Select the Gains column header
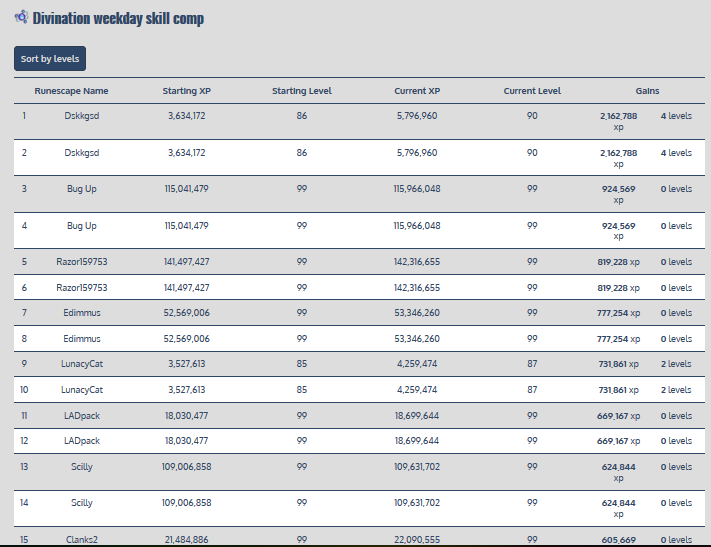Image resolution: width=711 pixels, height=547 pixels. (x=647, y=91)
